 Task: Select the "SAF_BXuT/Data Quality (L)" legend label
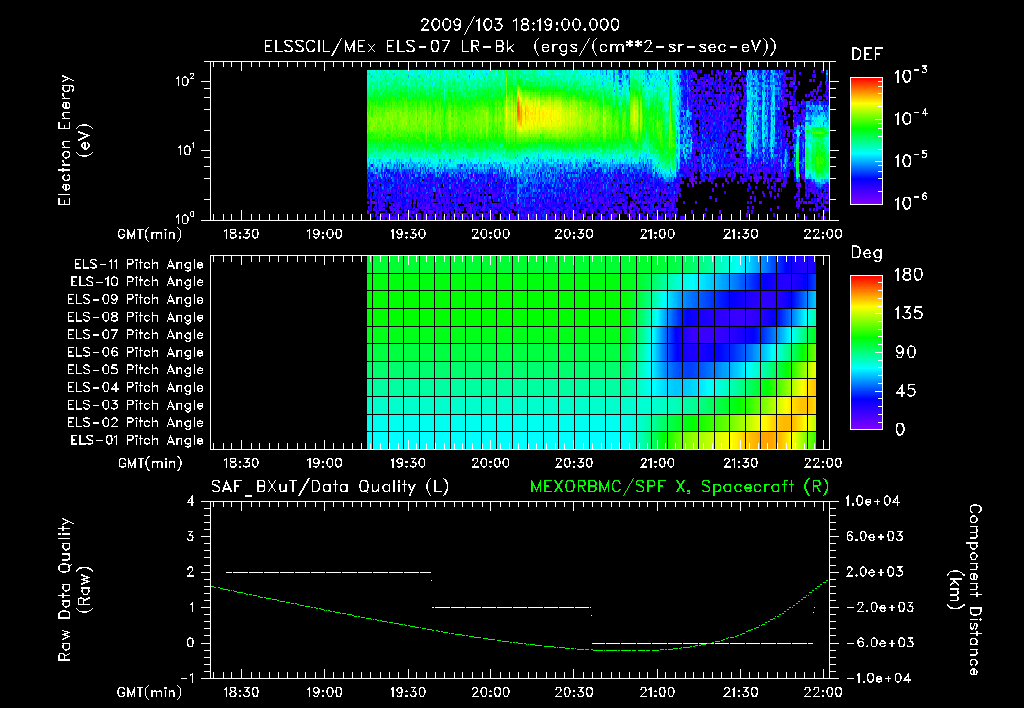coord(330,487)
